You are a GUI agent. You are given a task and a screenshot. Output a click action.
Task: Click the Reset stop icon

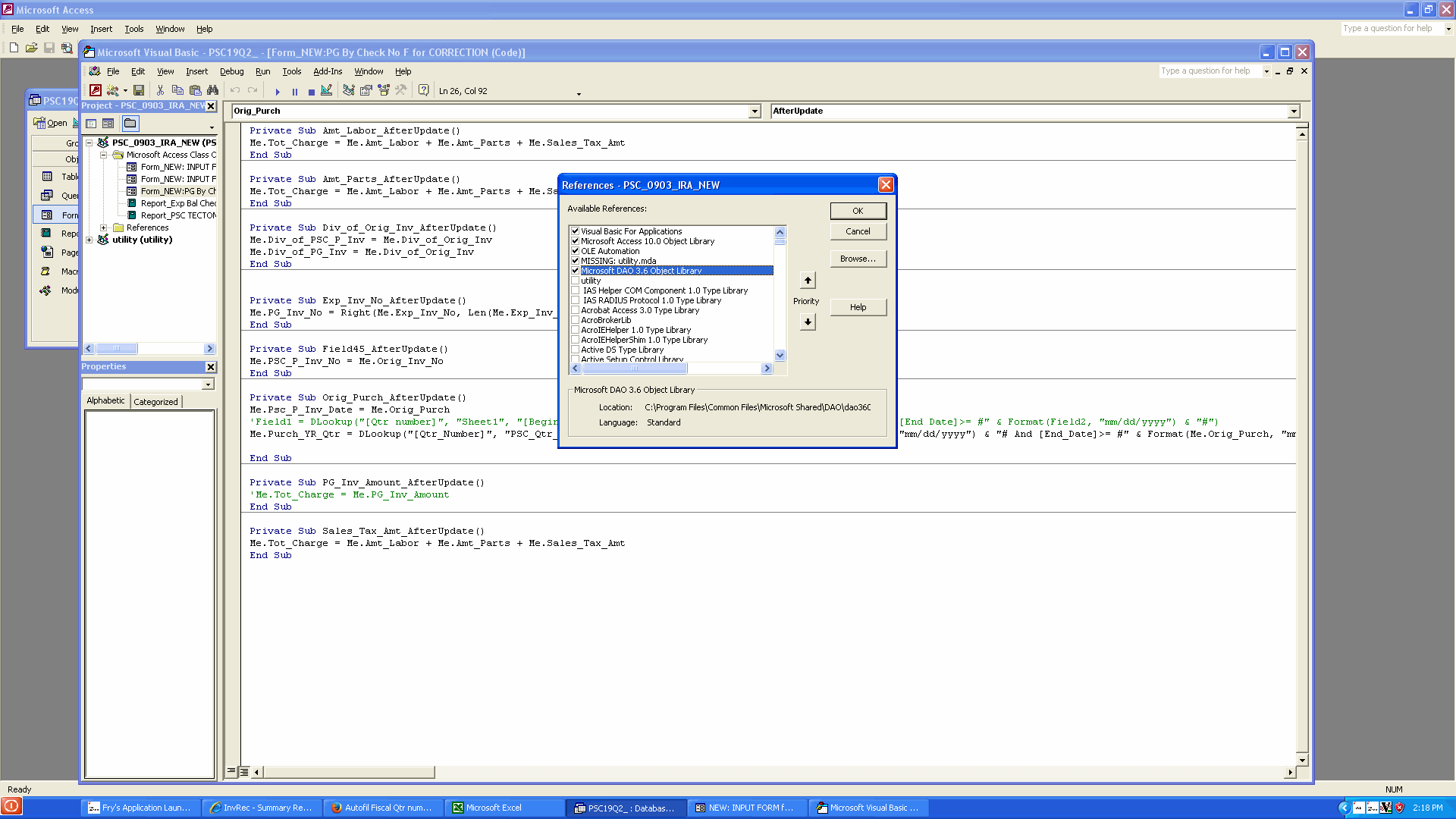pos(311,91)
